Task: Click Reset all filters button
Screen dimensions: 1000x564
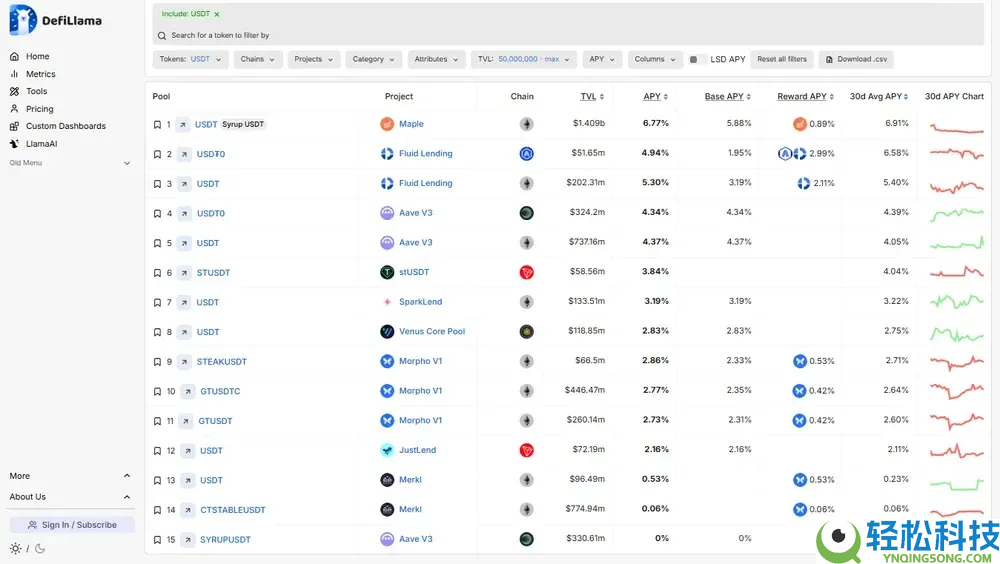Action: click(782, 59)
